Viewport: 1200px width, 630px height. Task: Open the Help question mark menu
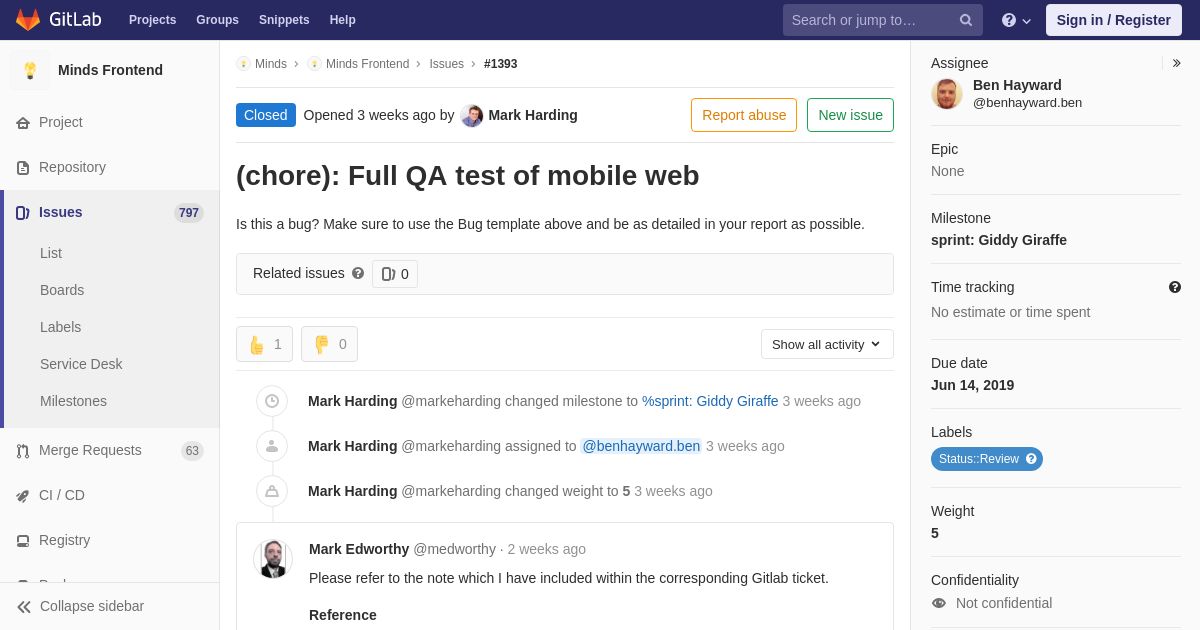1016,20
